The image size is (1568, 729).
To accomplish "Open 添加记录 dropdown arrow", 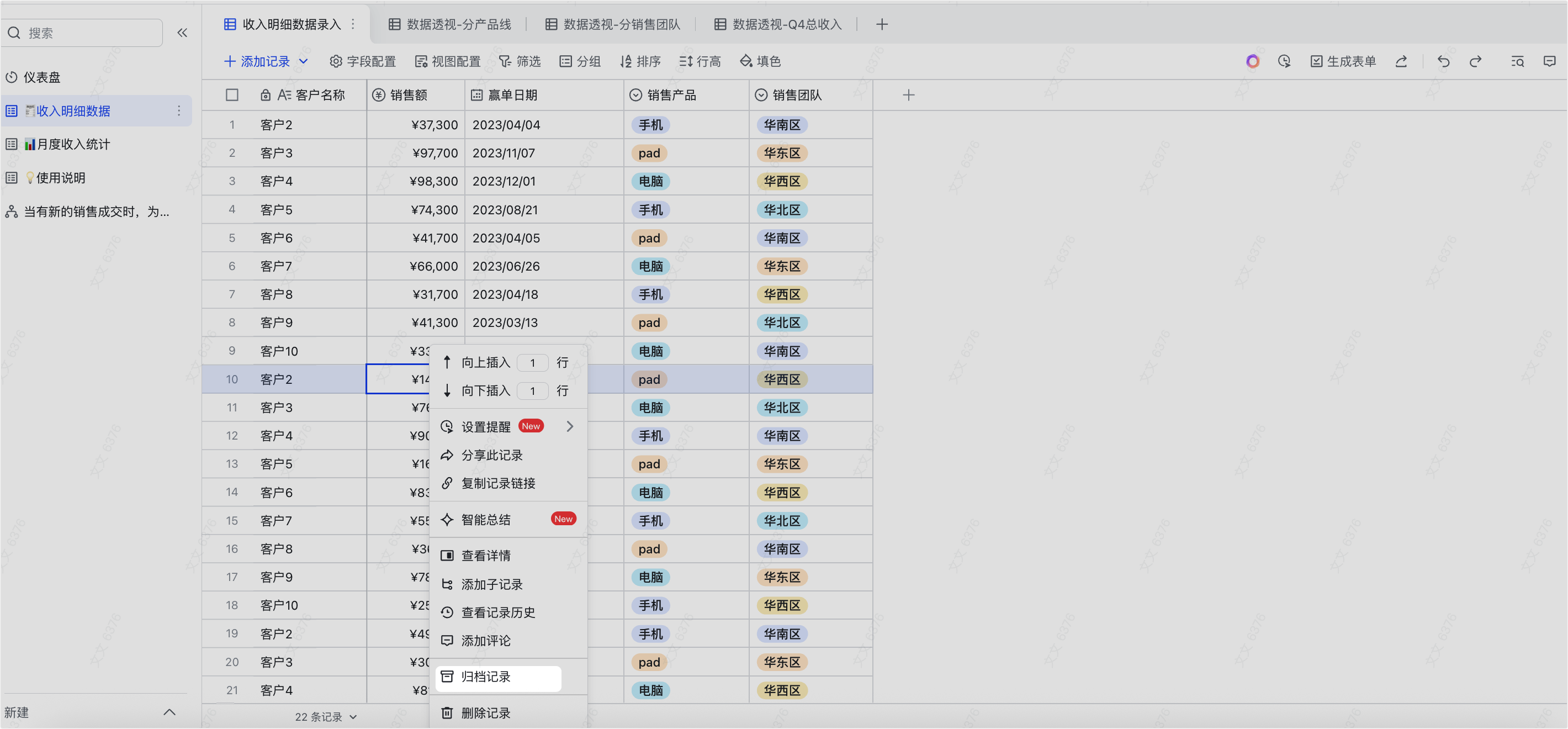I will (304, 61).
